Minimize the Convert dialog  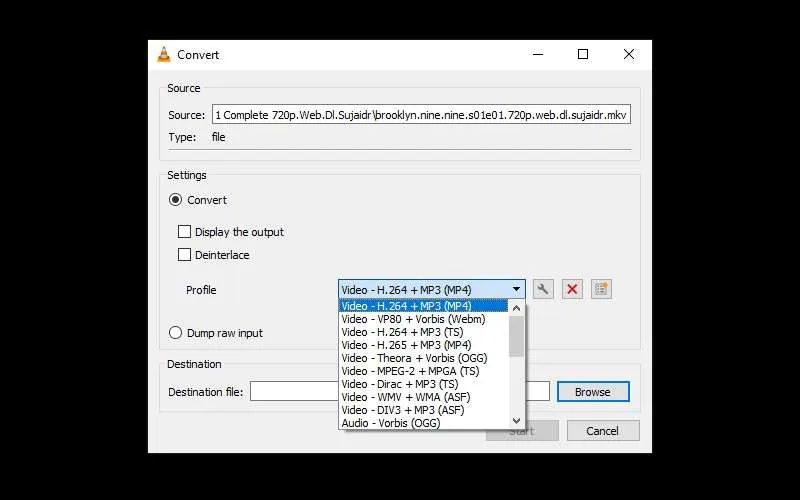pos(538,54)
